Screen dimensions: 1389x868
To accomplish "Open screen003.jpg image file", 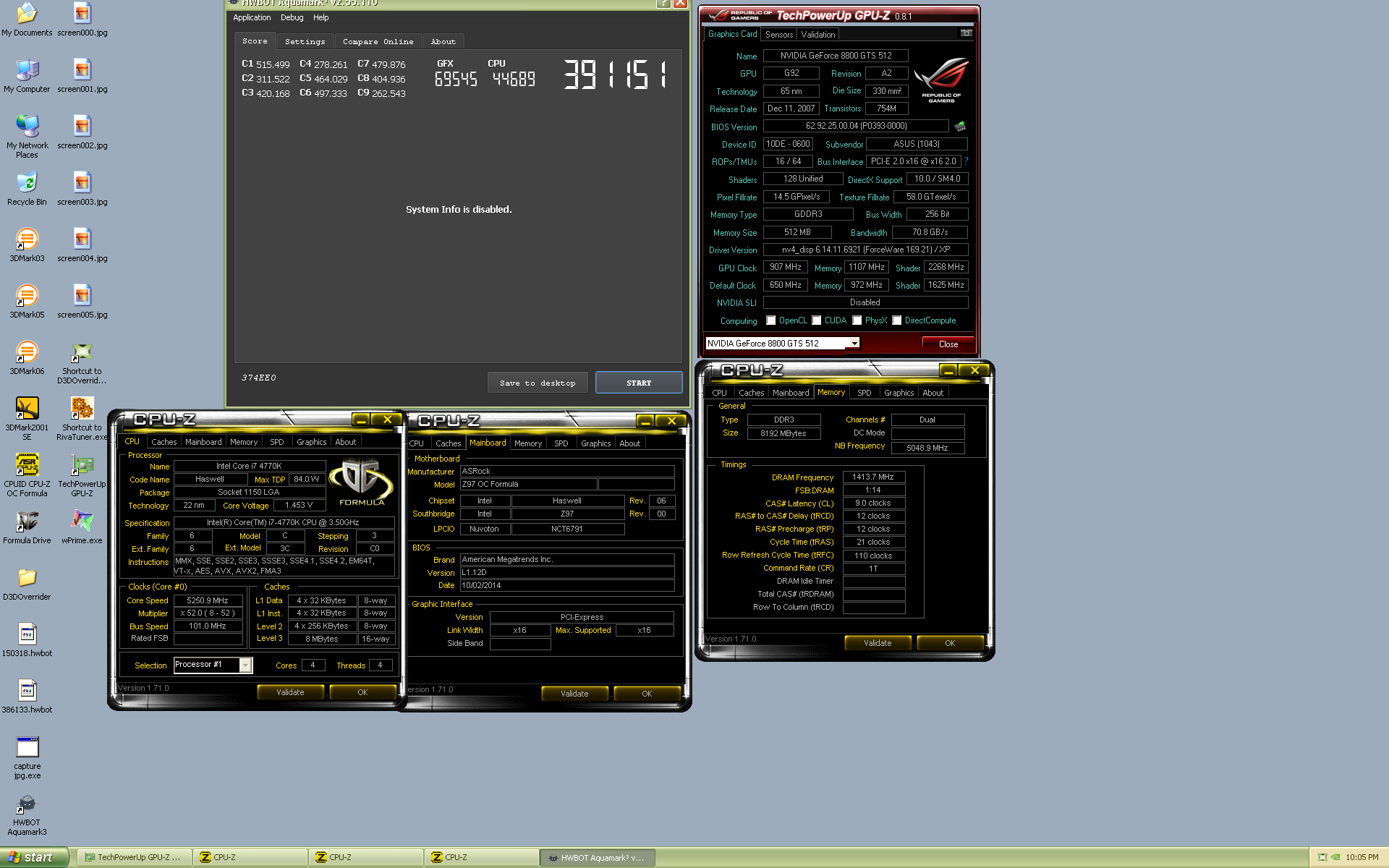I will pos(82,189).
